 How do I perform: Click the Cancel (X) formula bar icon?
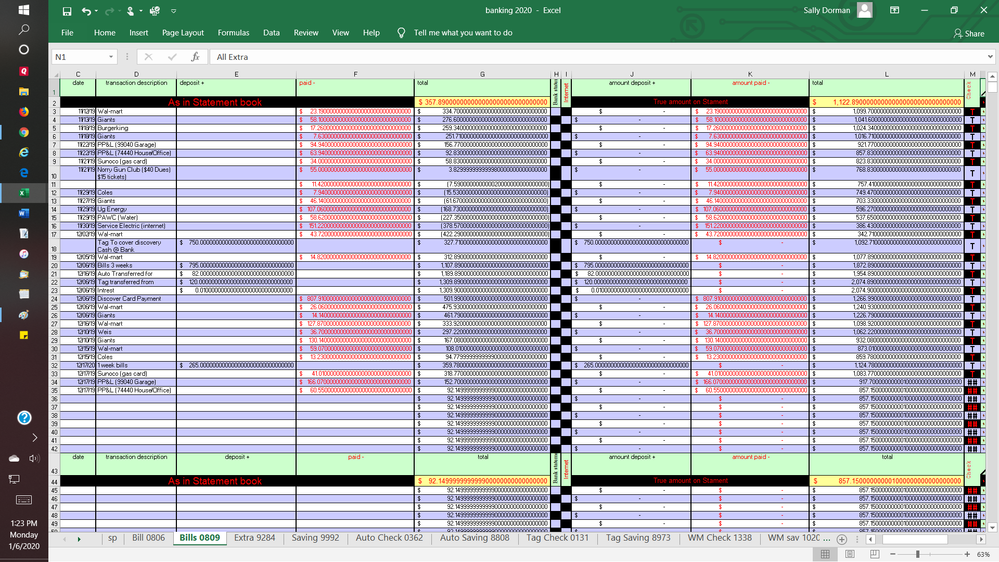click(x=148, y=57)
